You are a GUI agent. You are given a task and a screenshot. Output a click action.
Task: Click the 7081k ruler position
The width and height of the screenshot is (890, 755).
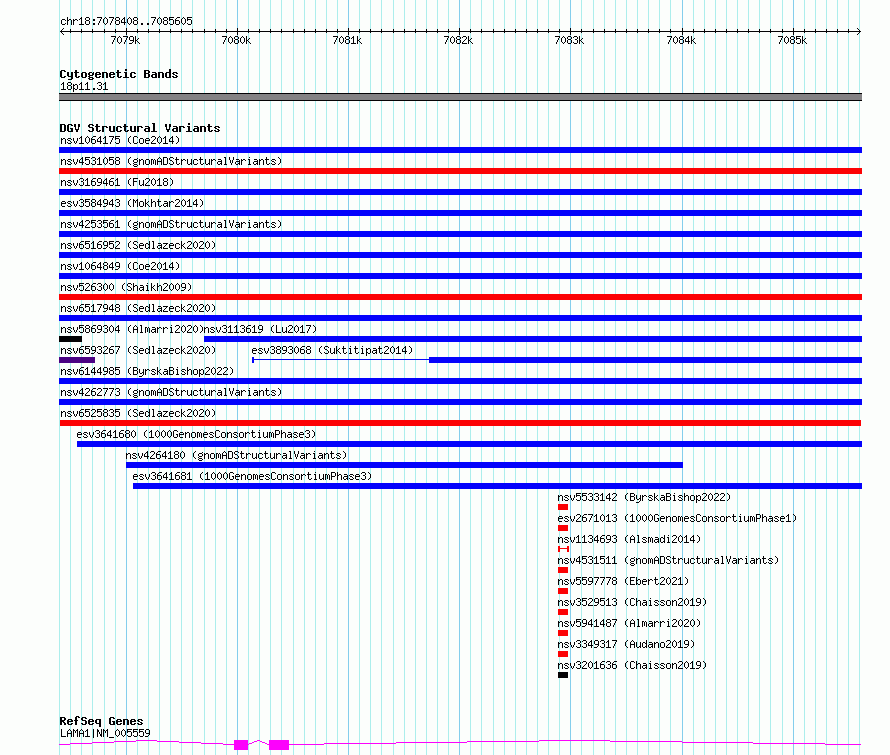347,40
